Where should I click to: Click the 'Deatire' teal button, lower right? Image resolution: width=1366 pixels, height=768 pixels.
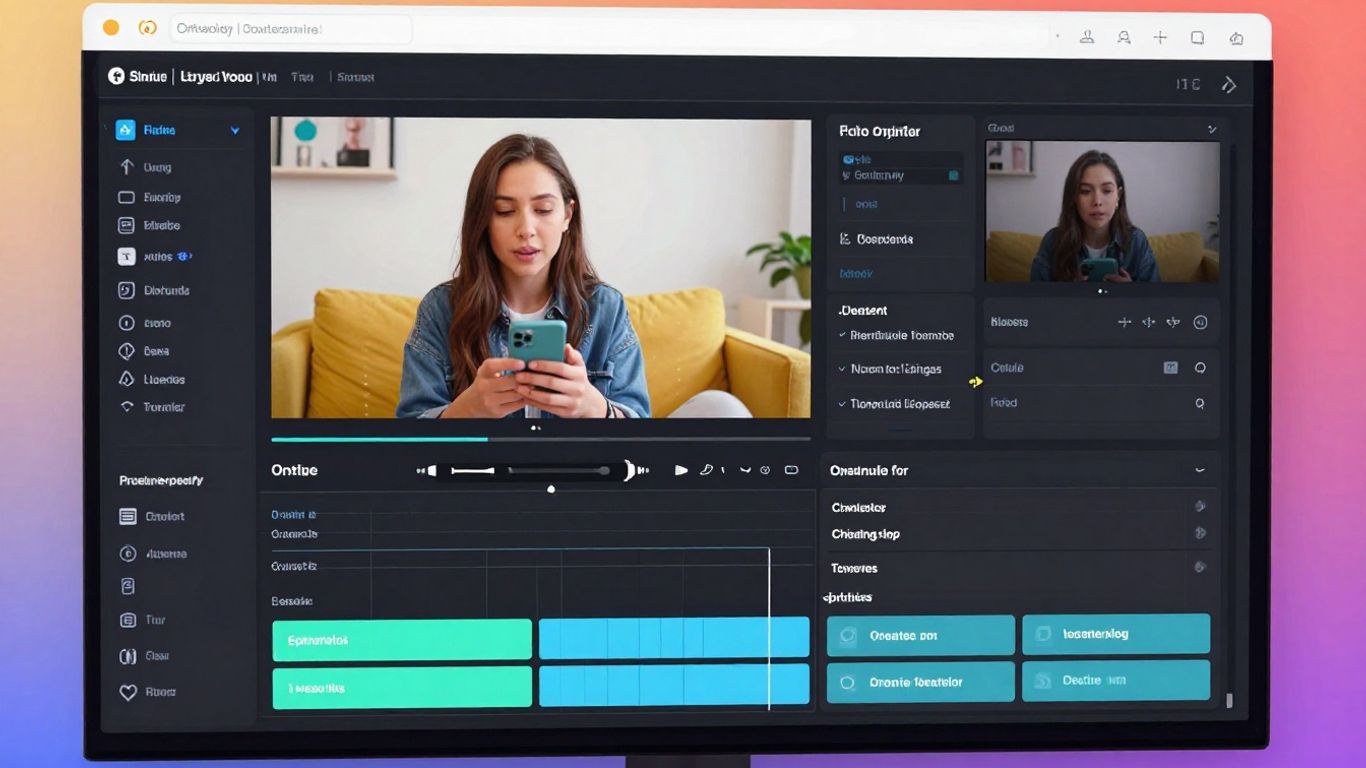(1116, 680)
